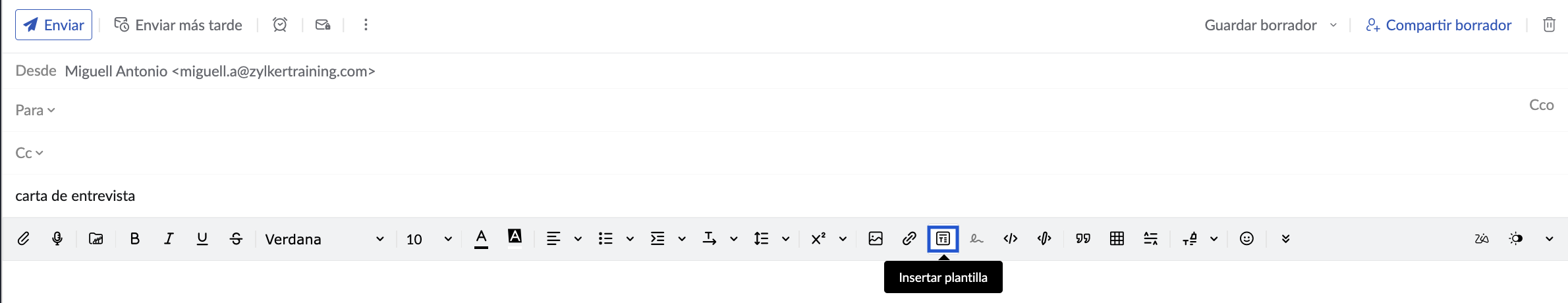The width and height of the screenshot is (1568, 303).
Task: Click the attach file paperclip icon
Action: [x=23, y=239]
